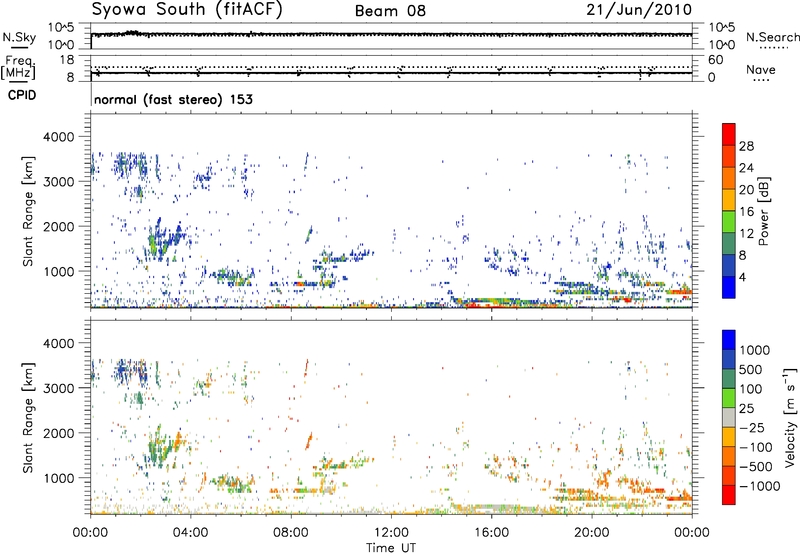This screenshot has height=554, width=800.
Task: Click the 'Syowa South (fitACF)' title
Action: 186,10
